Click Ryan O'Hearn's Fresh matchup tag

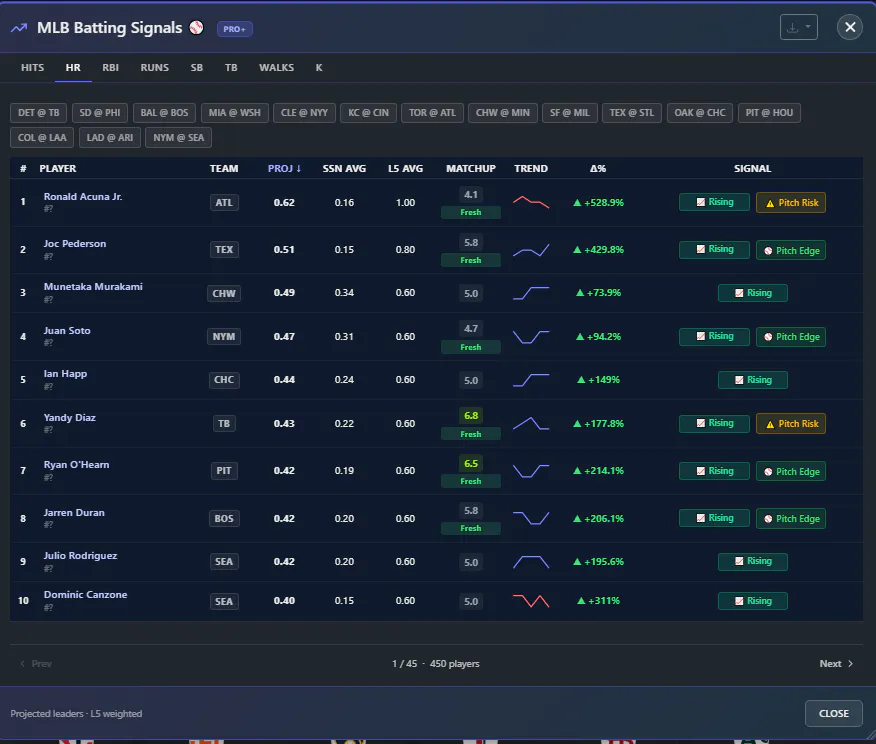(471, 481)
